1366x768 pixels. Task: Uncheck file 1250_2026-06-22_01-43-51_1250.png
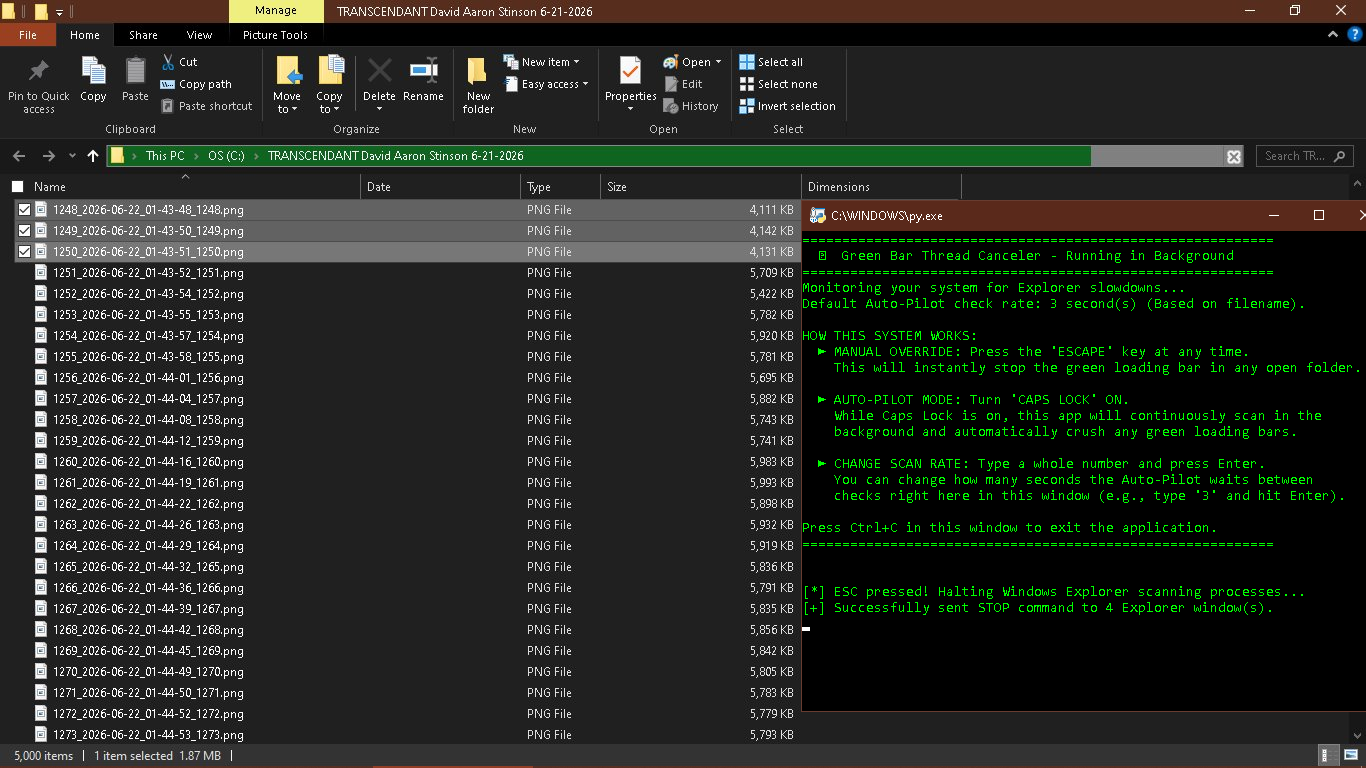coord(24,252)
